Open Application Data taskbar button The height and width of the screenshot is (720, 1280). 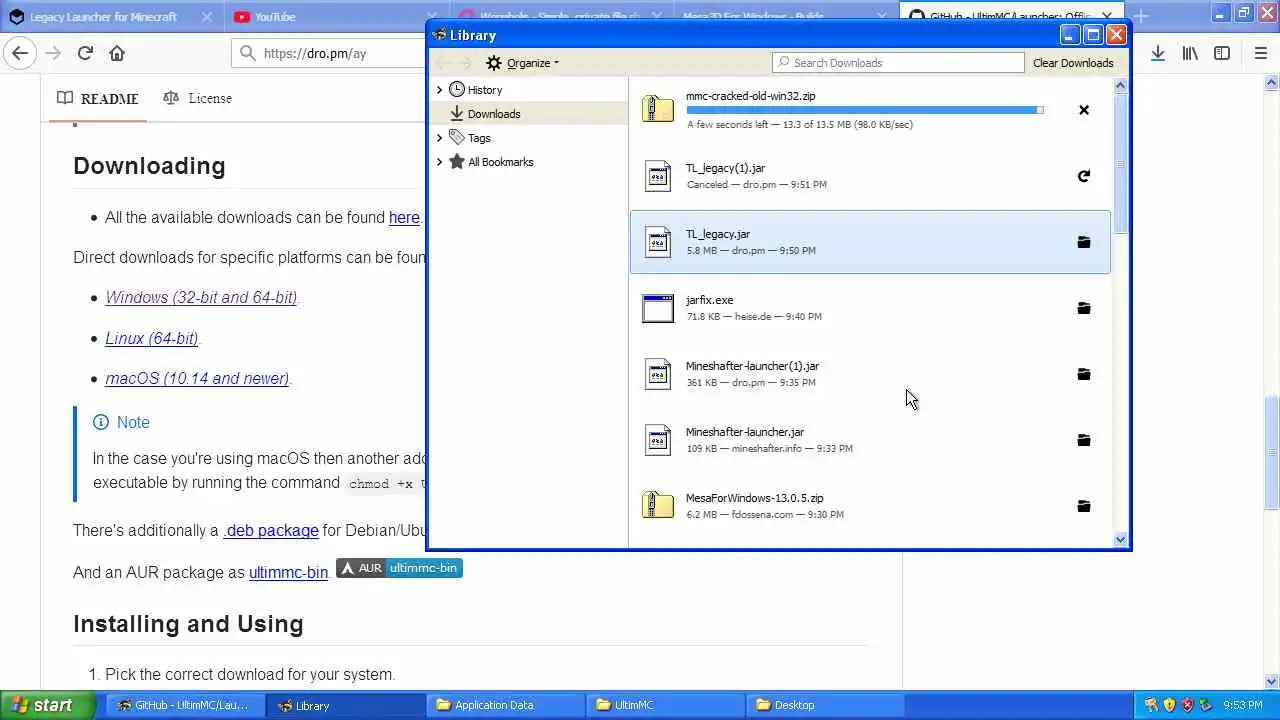[505, 705]
